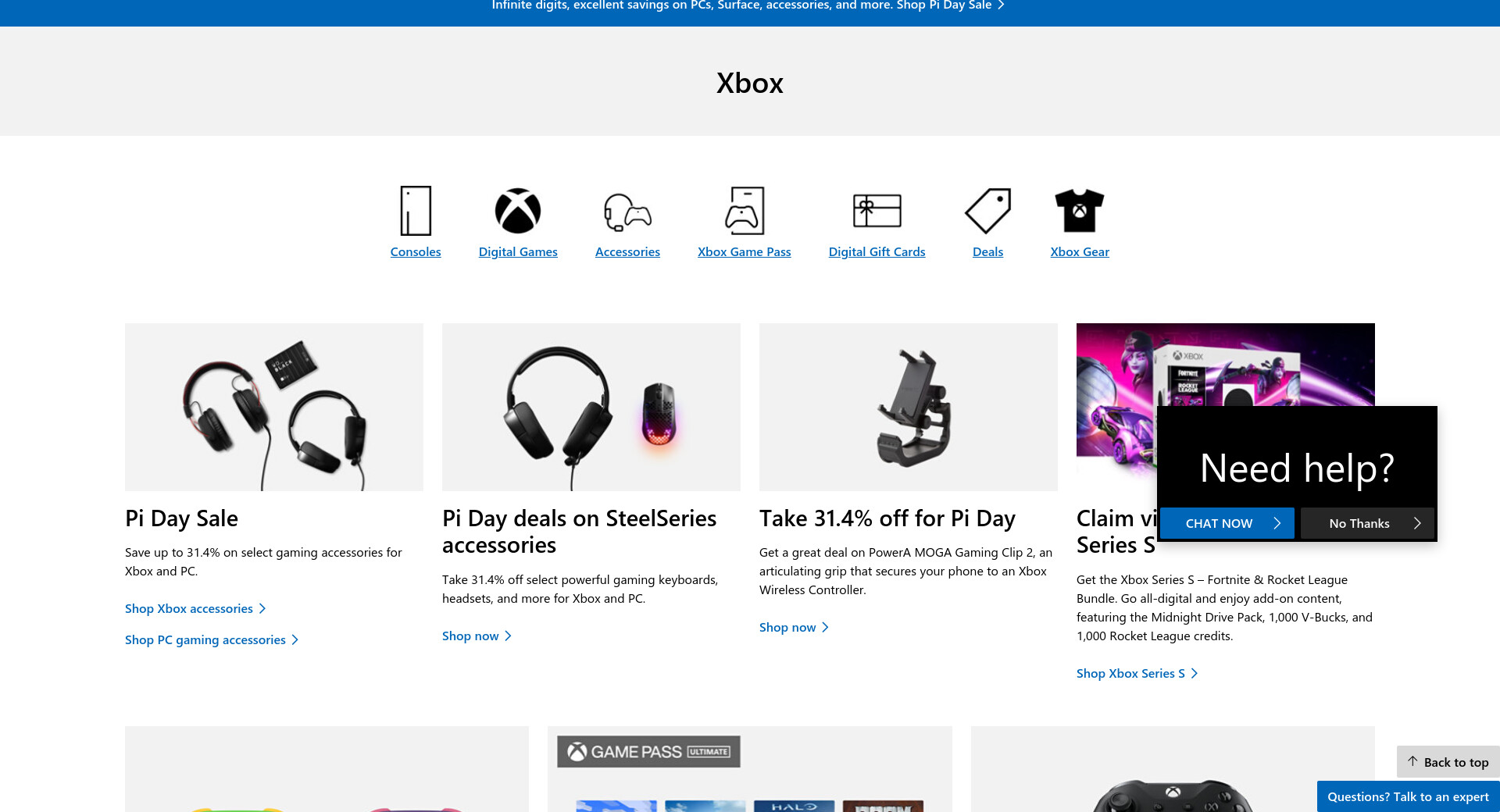Image resolution: width=1500 pixels, height=812 pixels.
Task: Click the PowerA MOGA Gaming Clip image
Action: [909, 407]
